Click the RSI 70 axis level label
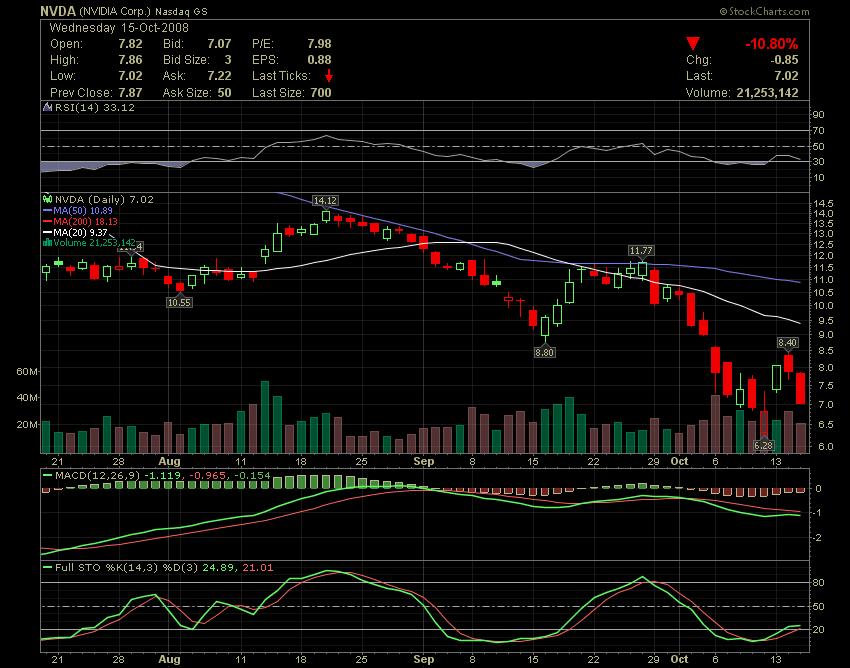 pyautogui.click(x=818, y=131)
